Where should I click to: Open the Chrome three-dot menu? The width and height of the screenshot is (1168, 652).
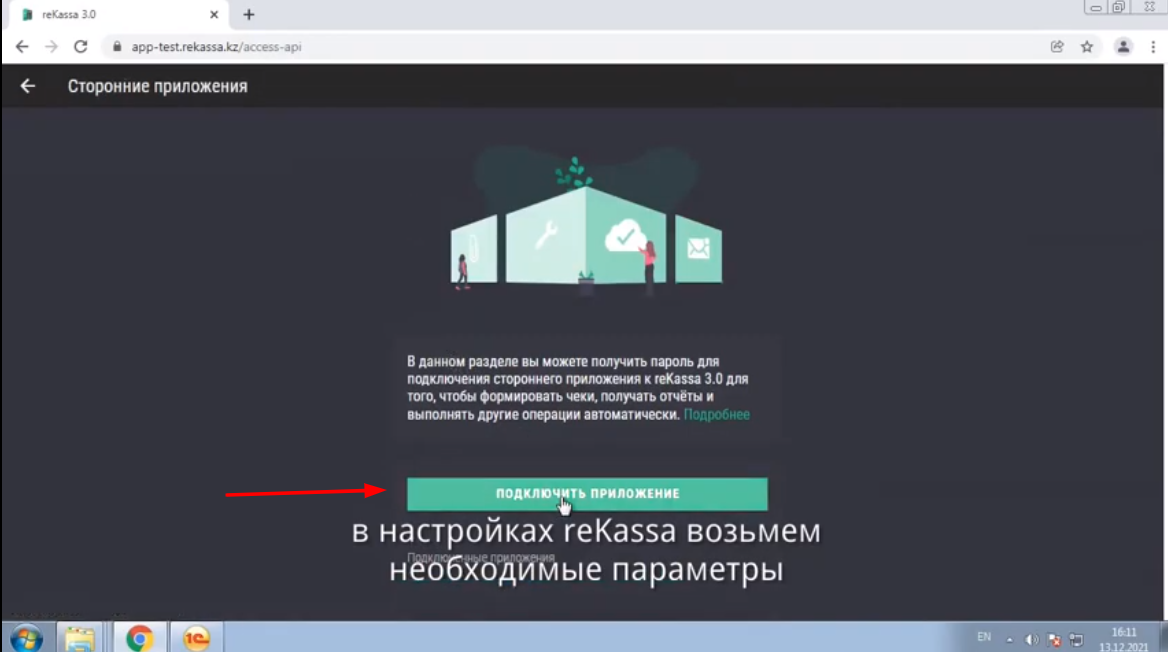click(1153, 47)
